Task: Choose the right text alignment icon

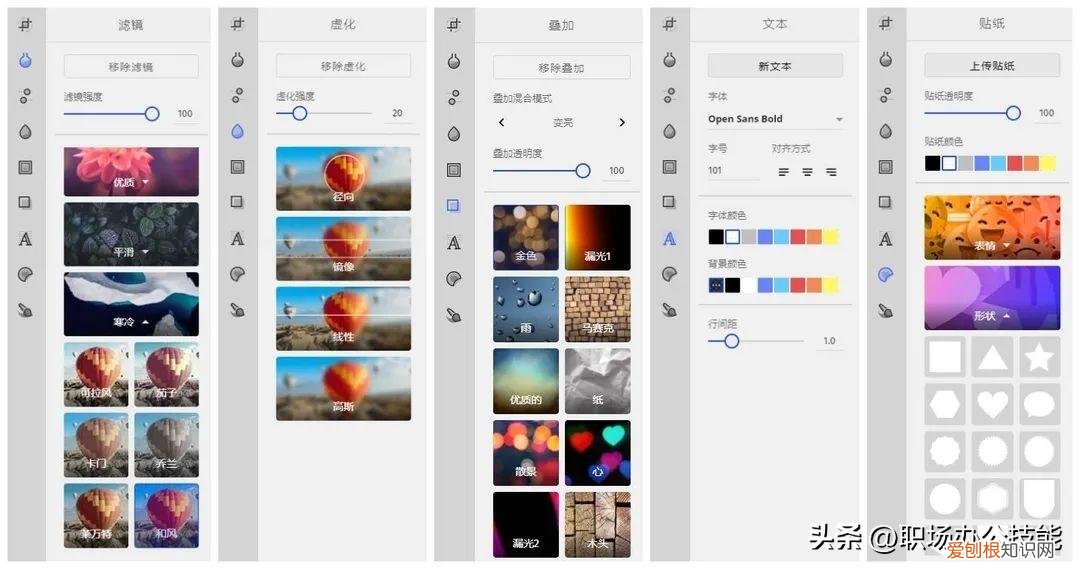Action: (x=831, y=172)
